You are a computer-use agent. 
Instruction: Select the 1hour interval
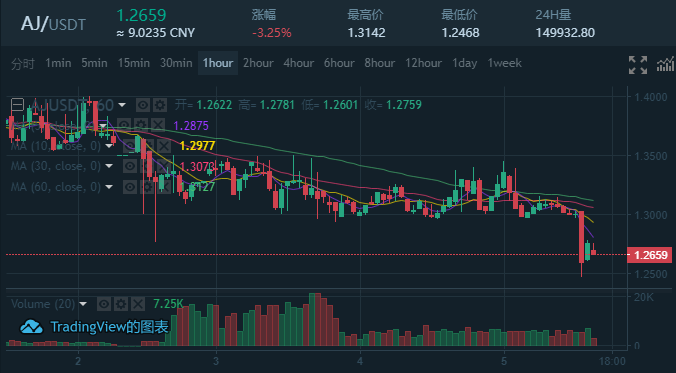[x=218, y=63]
